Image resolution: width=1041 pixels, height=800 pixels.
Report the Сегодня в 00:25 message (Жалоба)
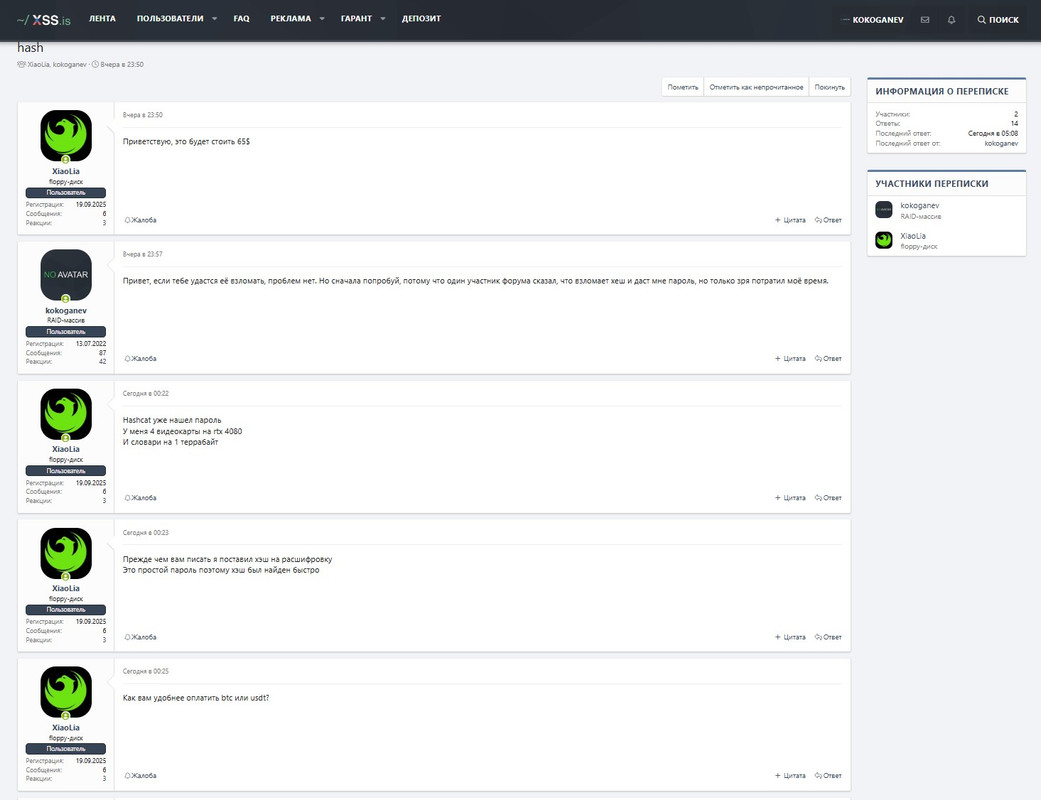[x=141, y=775]
